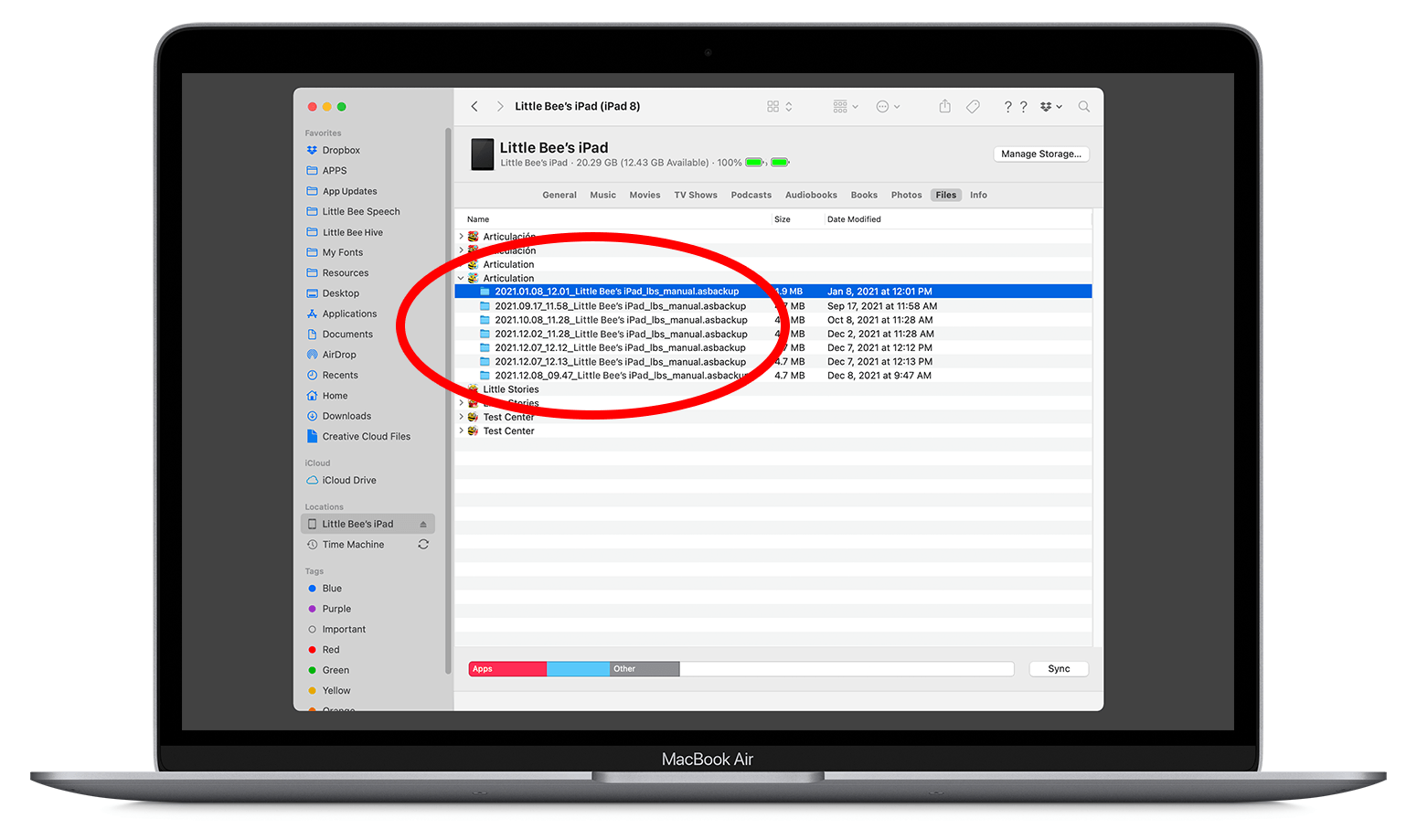Click the iPad device icon in header
1417x840 pixels.
(x=483, y=154)
